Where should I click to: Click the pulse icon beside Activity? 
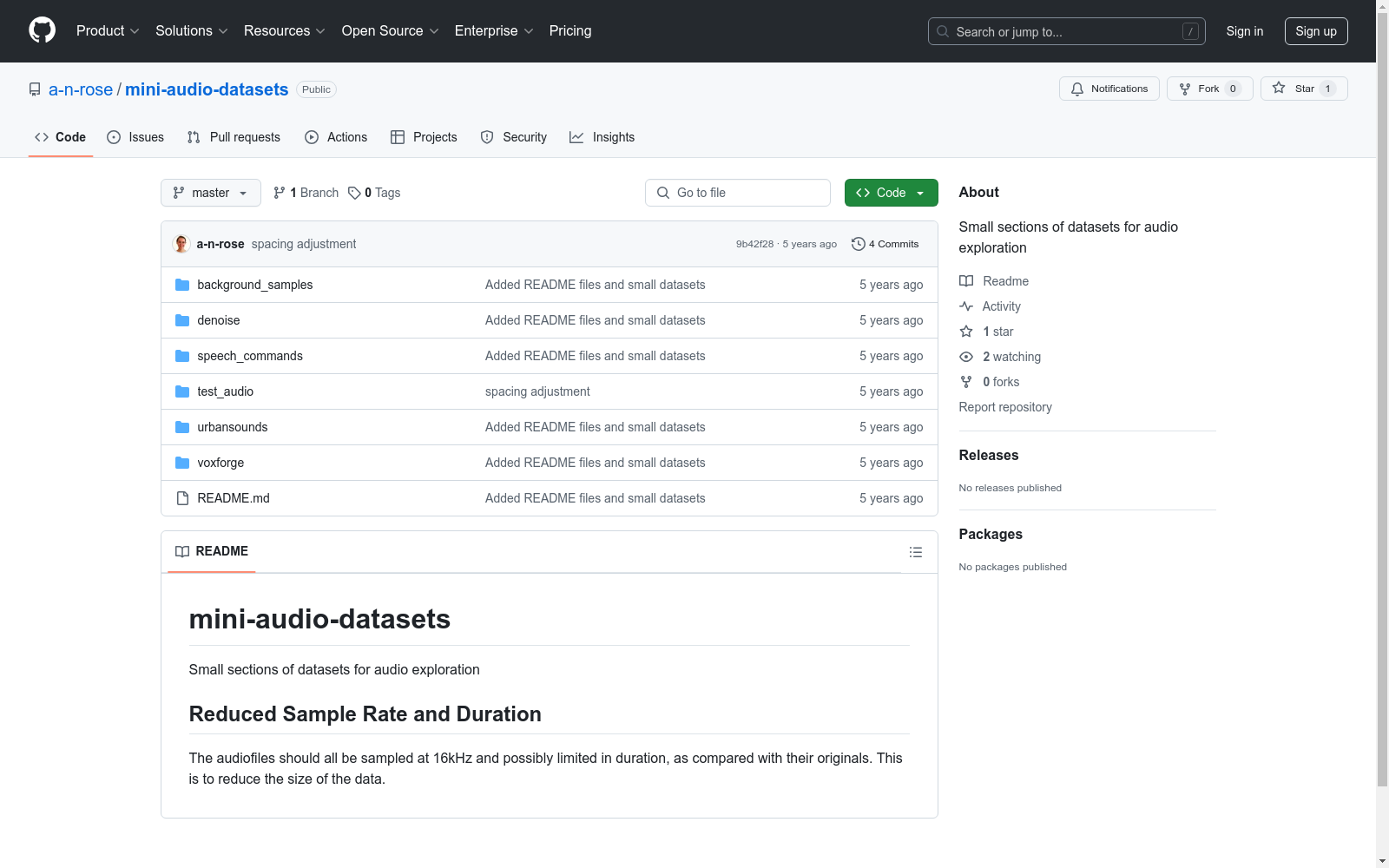966,306
